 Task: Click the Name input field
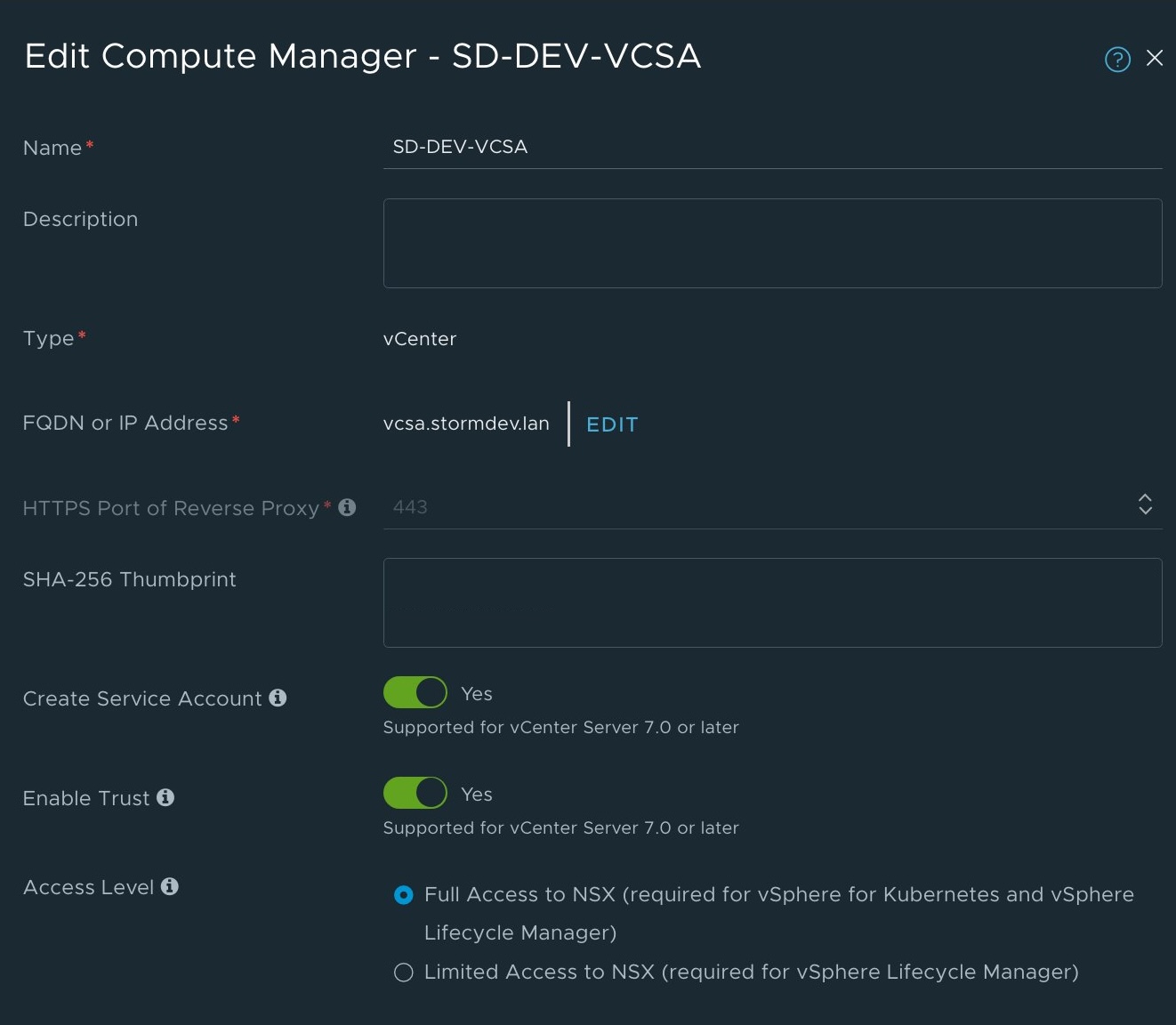[x=771, y=147]
